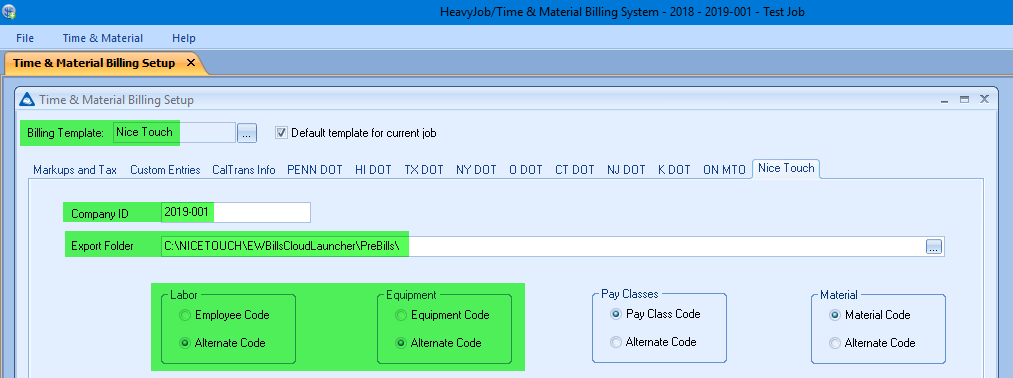Screen dimensions: 1013x378
Task: Close the Billing Setup inner window
Action: click(984, 100)
